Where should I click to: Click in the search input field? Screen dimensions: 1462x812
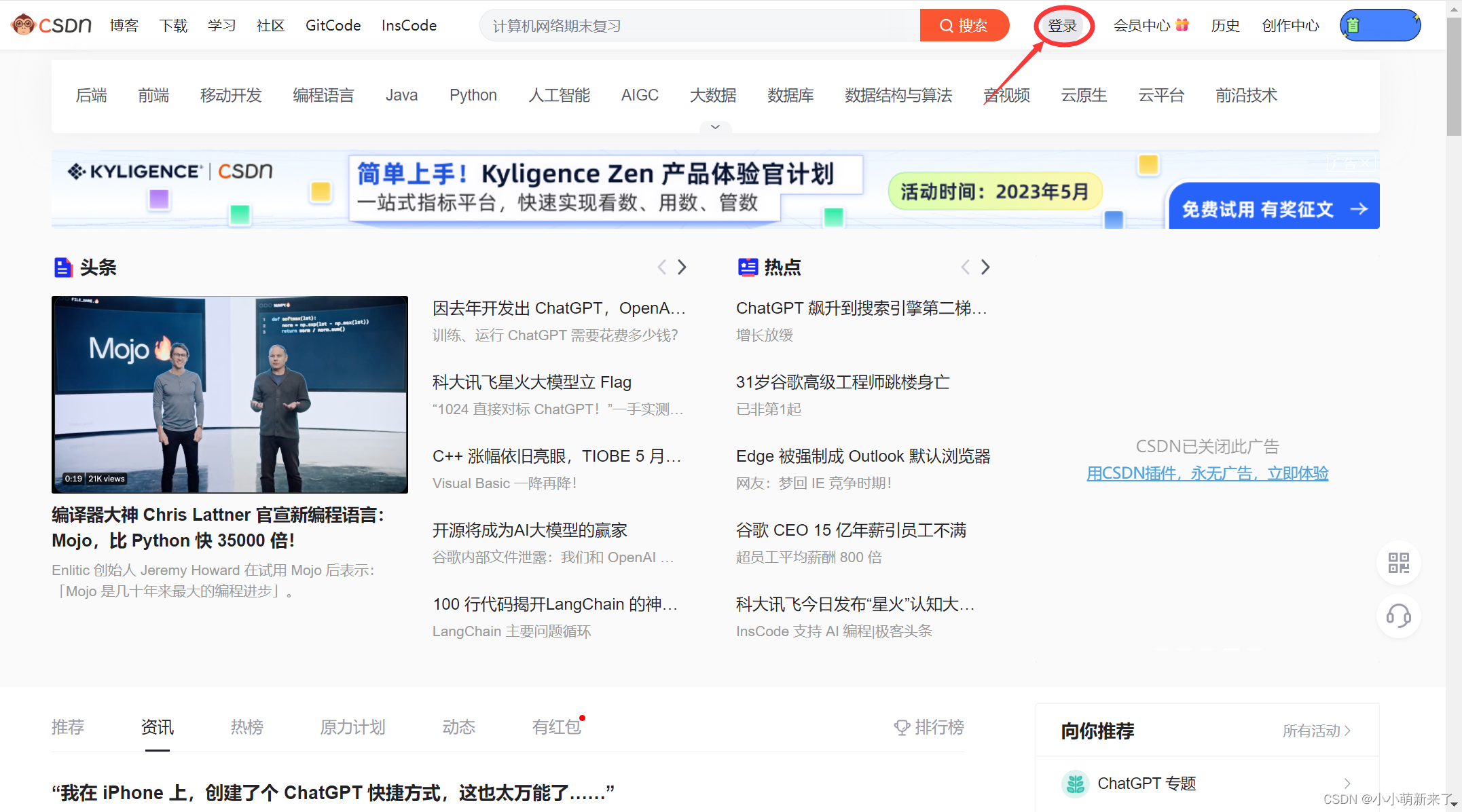(x=699, y=25)
